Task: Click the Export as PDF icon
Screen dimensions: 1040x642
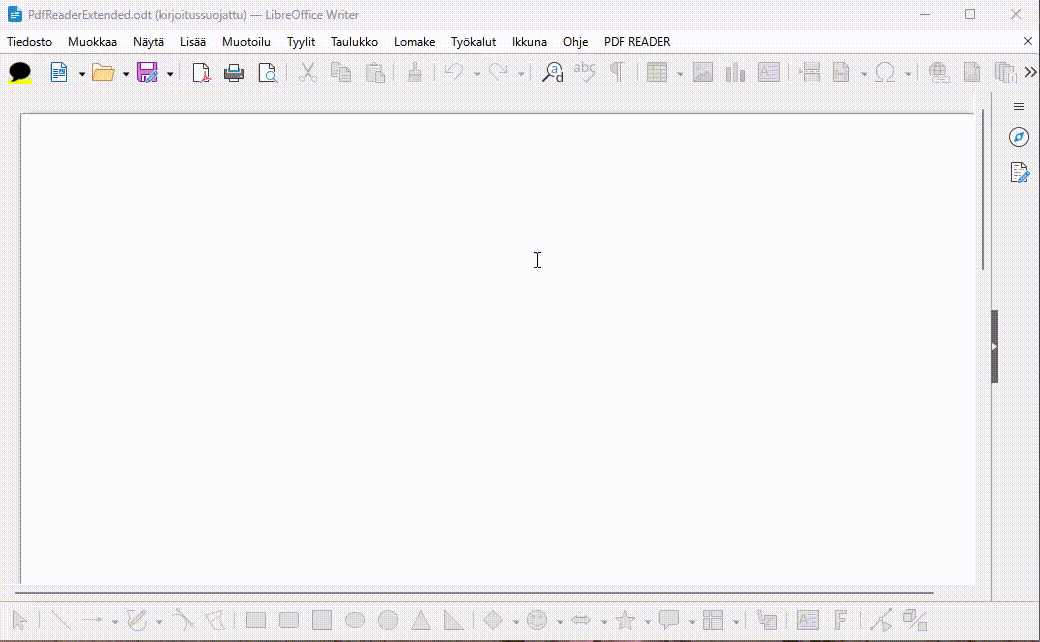Action: coord(201,72)
